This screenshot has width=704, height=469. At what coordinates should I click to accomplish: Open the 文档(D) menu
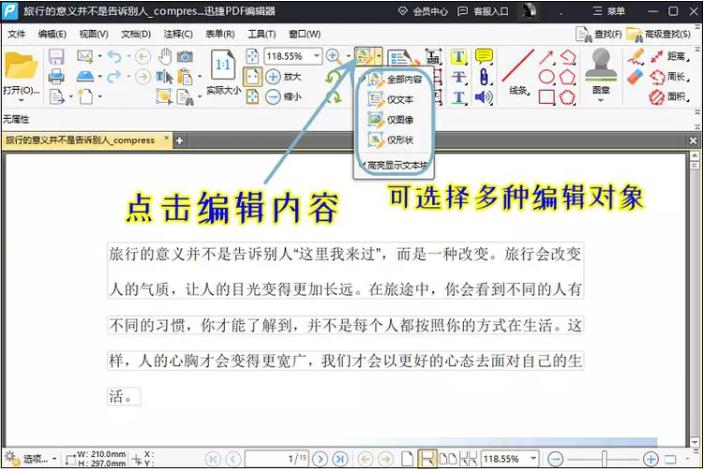coord(136,34)
